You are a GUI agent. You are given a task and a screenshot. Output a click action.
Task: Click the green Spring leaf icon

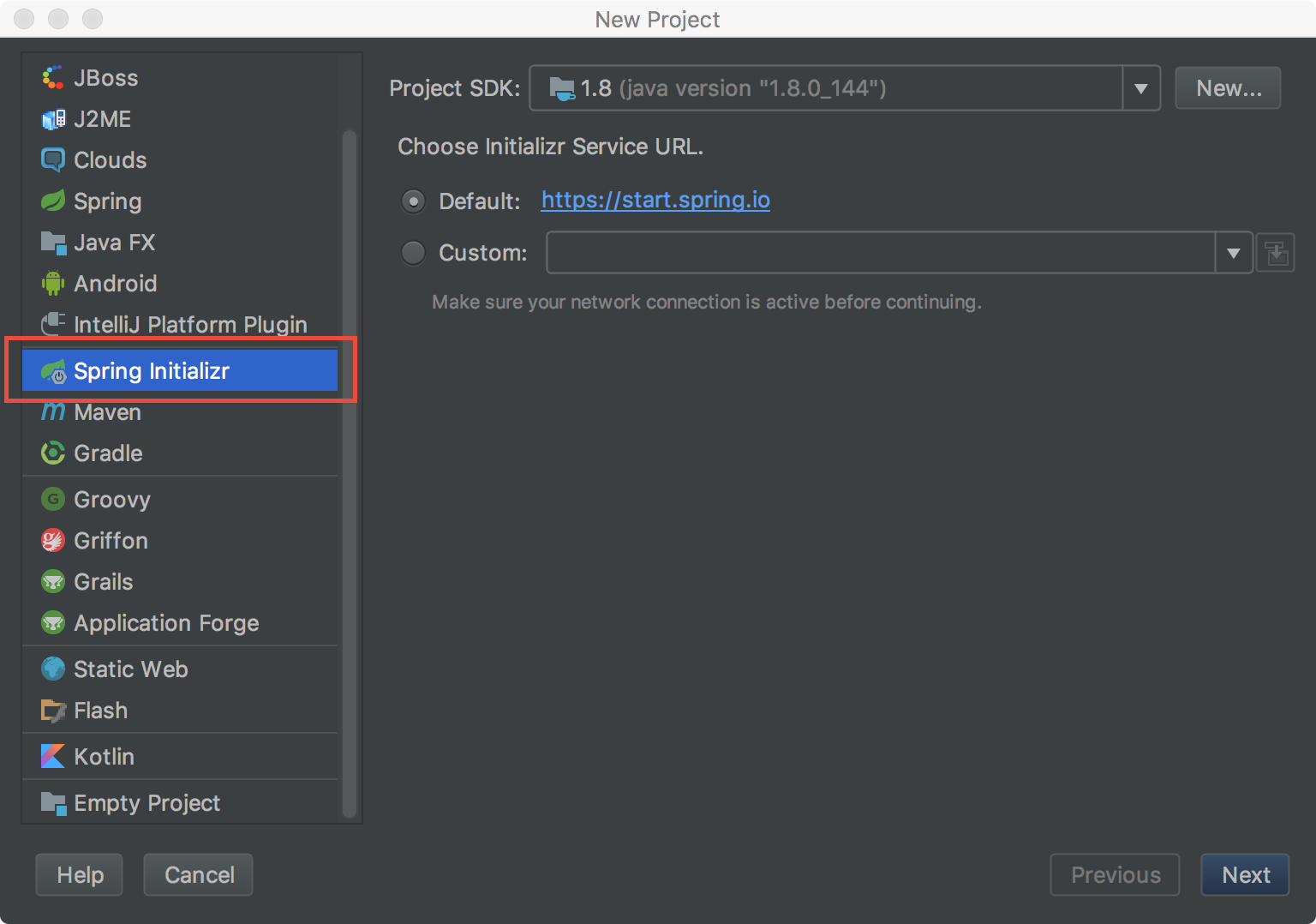tap(53, 201)
